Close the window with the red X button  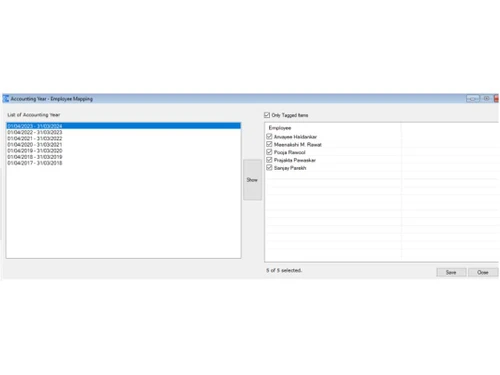(x=496, y=99)
